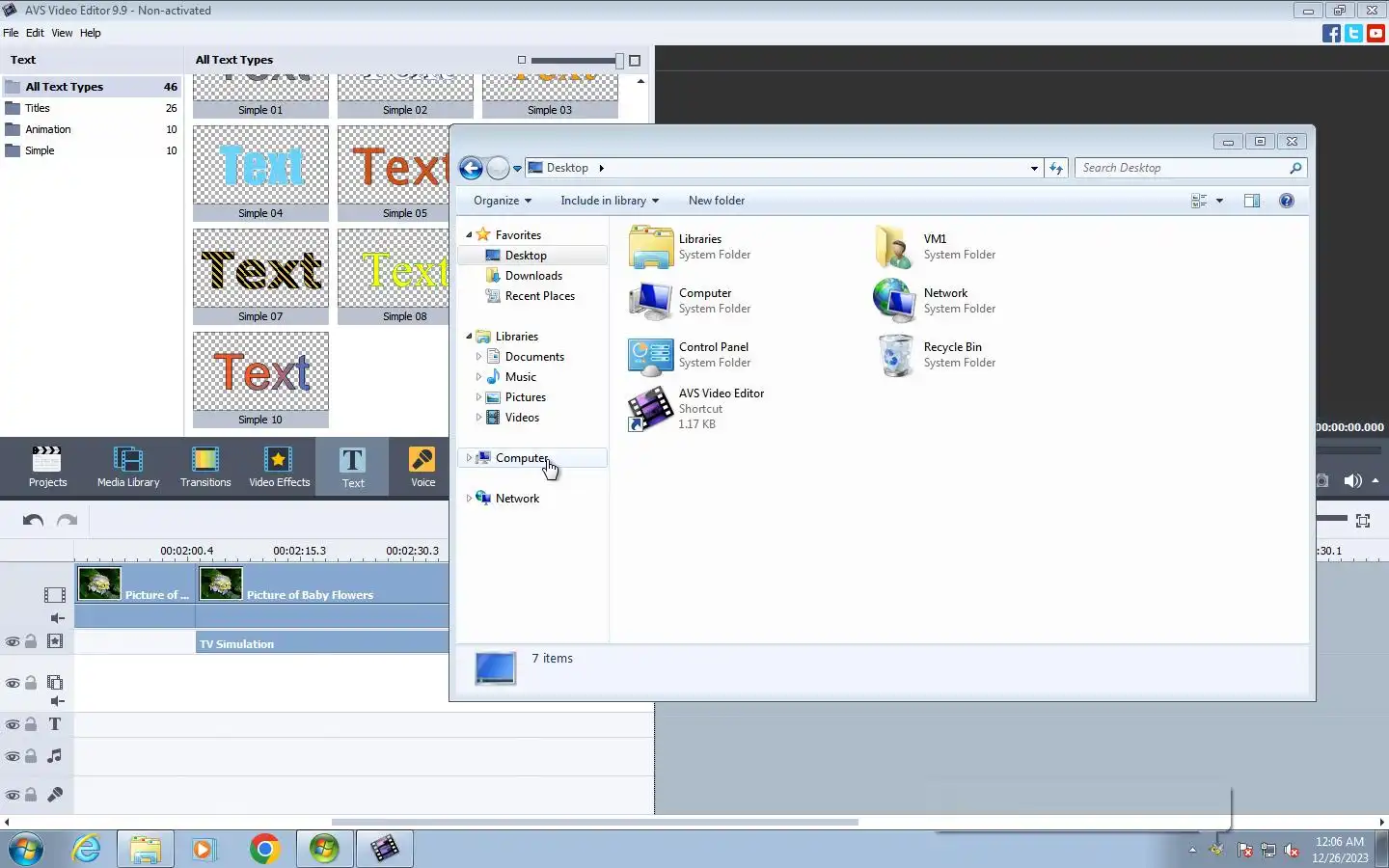Toggle visibility eye of text track
The height and width of the screenshot is (868, 1389).
(13, 724)
